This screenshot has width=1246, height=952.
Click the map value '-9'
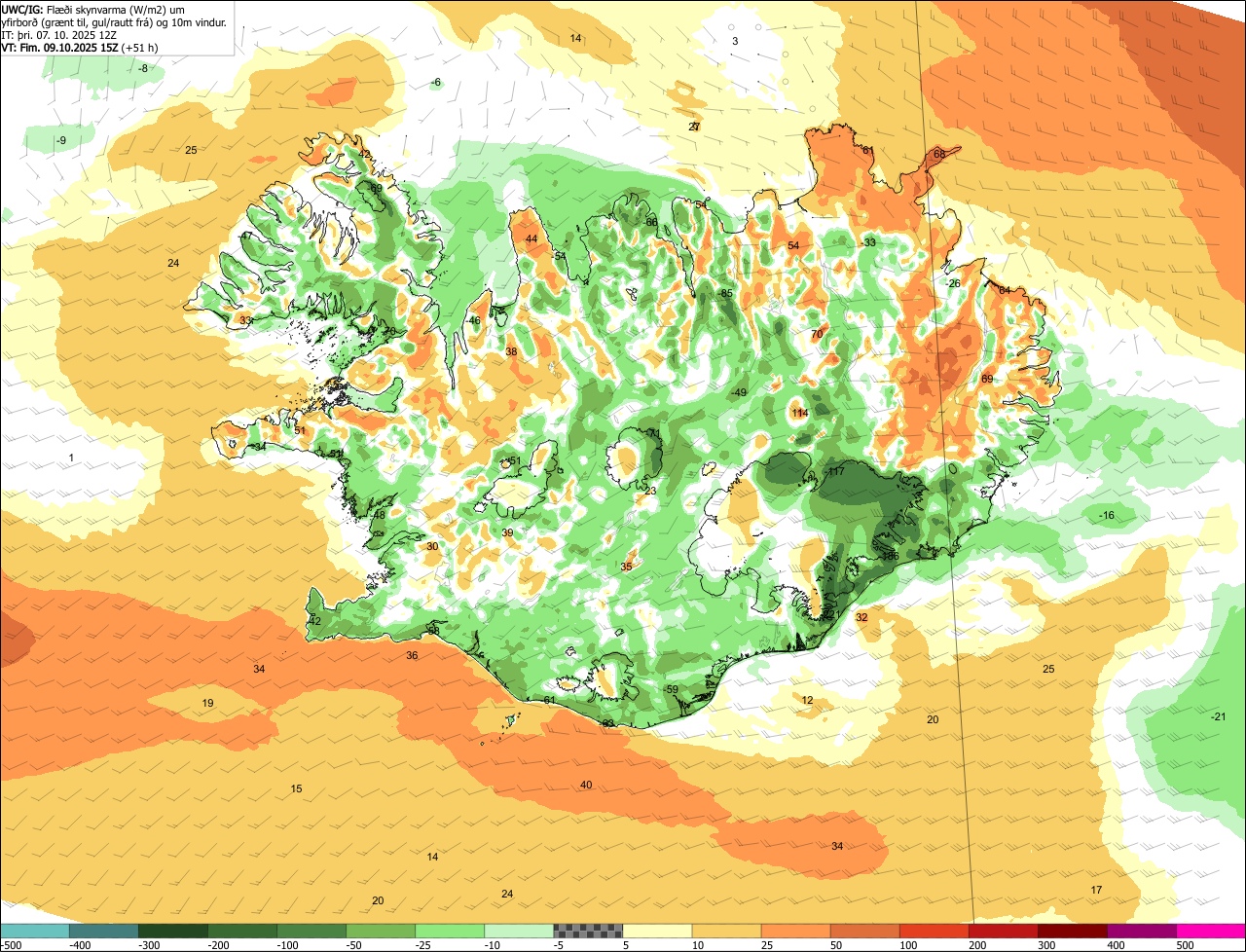point(61,141)
